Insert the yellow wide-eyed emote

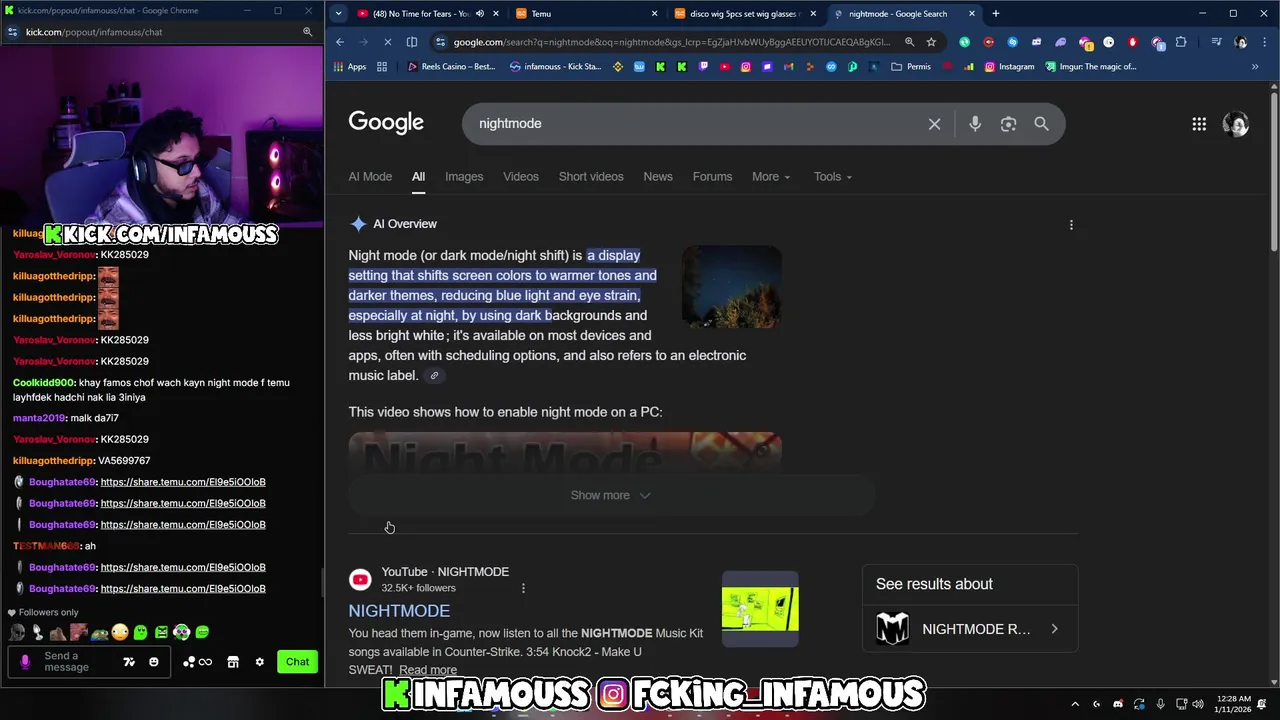[x=120, y=632]
